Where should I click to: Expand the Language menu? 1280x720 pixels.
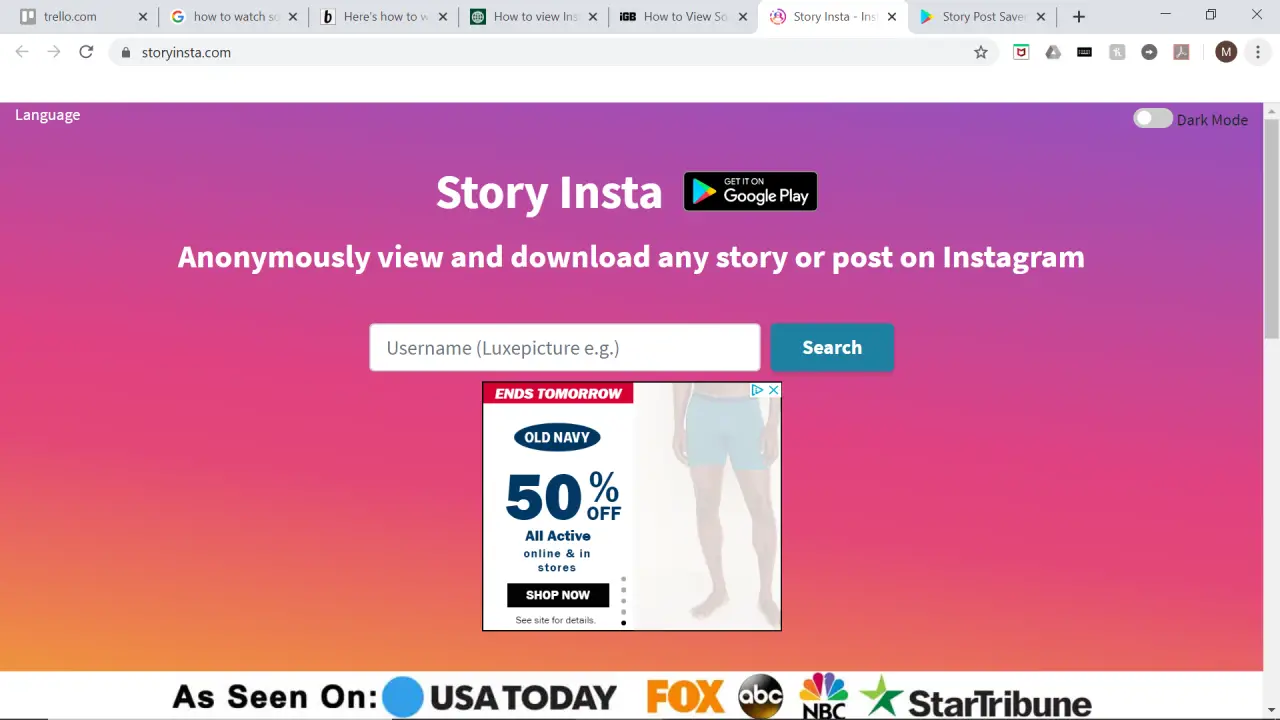47,115
